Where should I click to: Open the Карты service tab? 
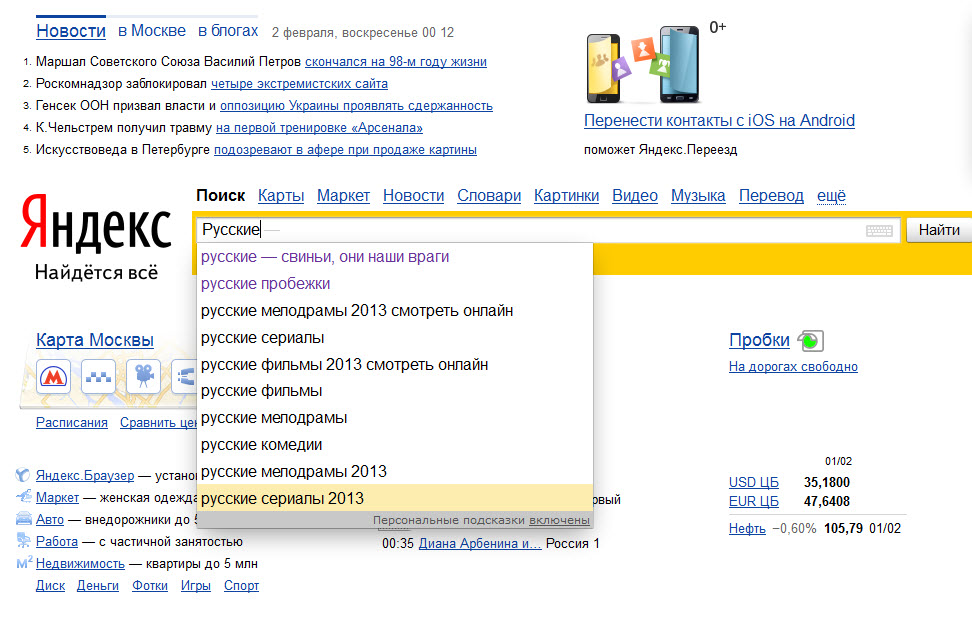[281, 196]
